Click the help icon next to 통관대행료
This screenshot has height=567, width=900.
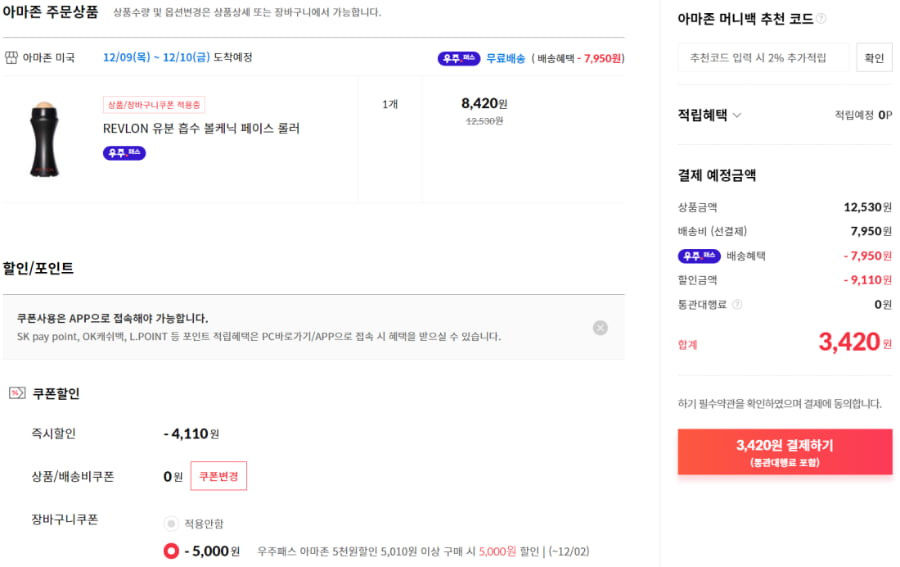738,304
